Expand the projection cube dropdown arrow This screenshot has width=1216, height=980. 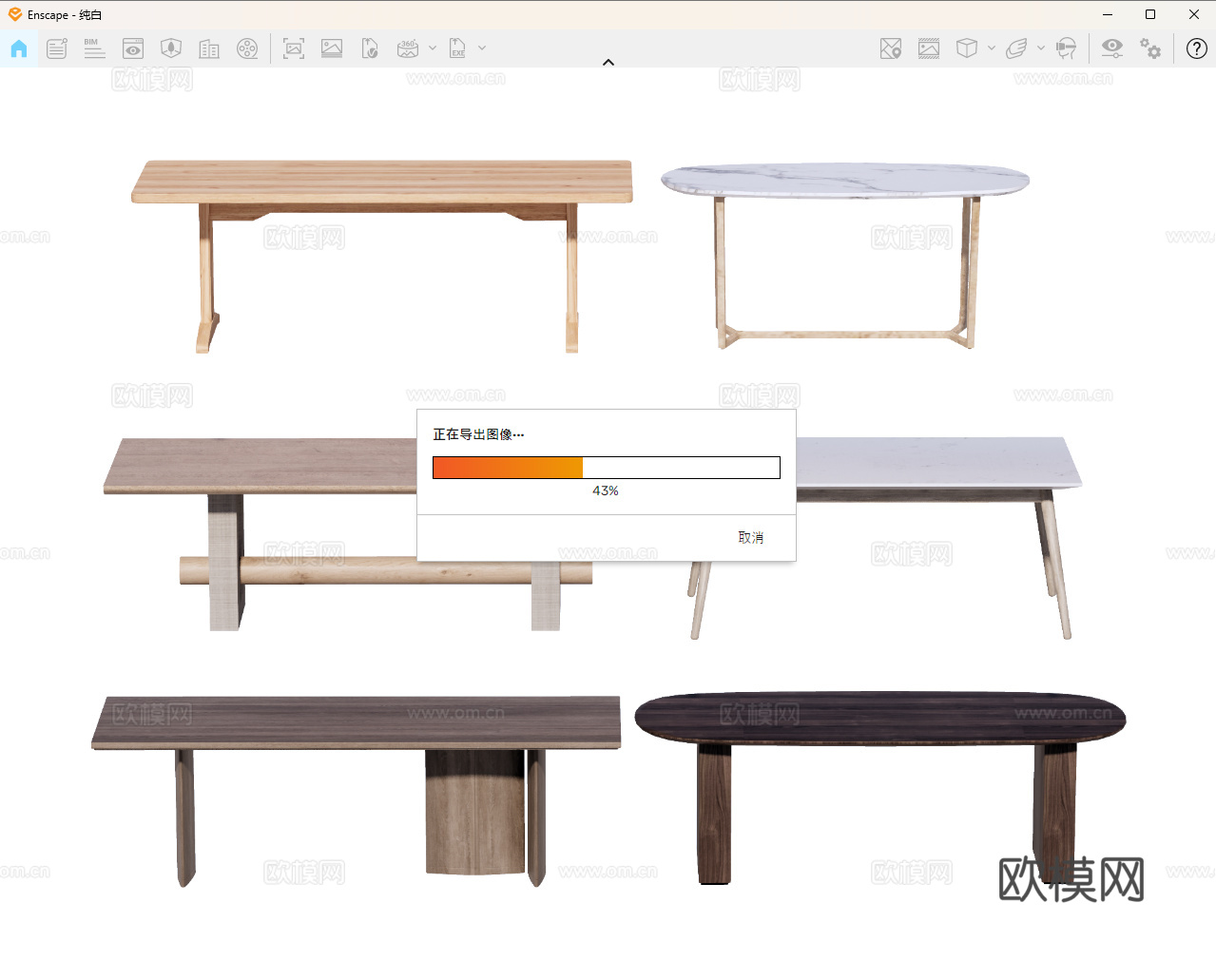[992, 48]
